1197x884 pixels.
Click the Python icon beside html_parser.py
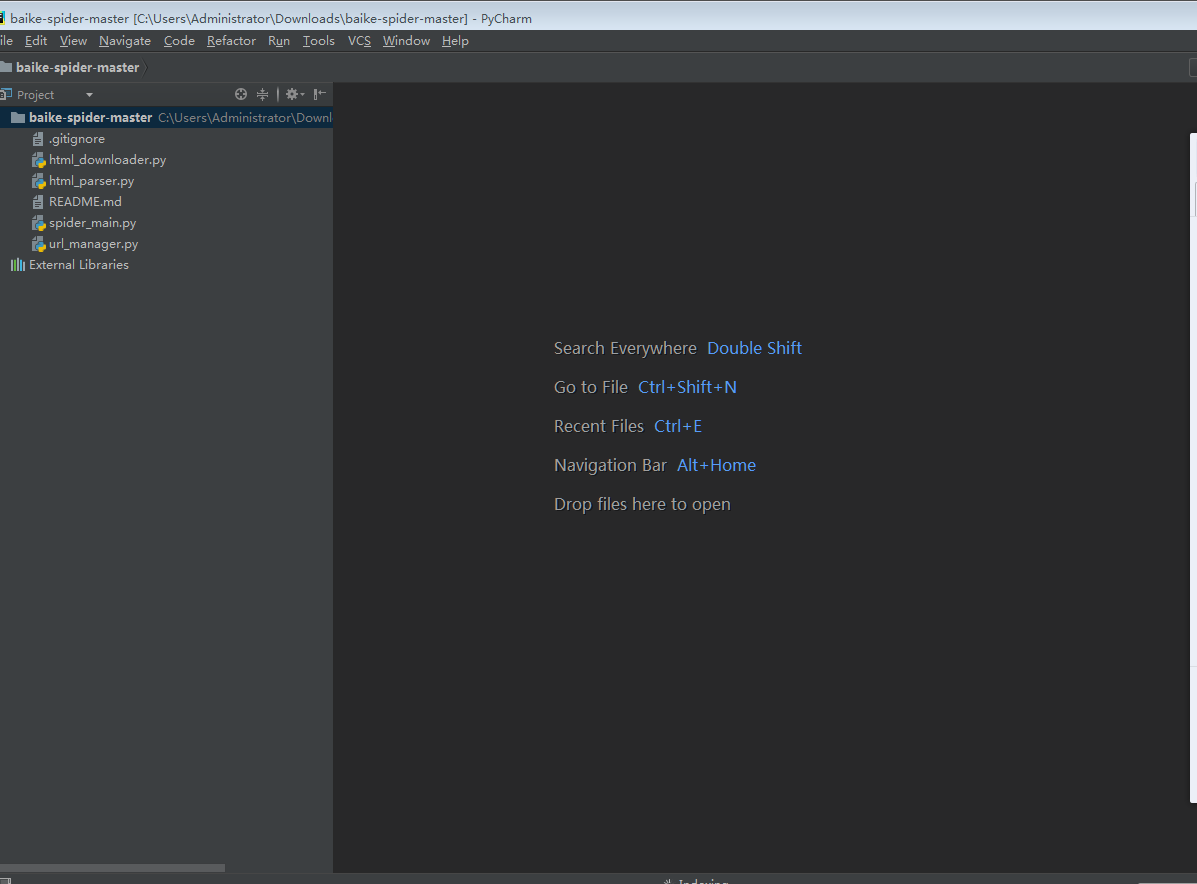click(x=39, y=181)
